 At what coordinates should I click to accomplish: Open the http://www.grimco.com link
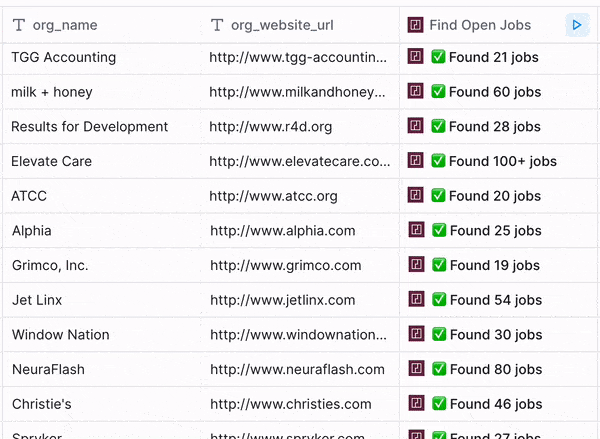click(285, 265)
